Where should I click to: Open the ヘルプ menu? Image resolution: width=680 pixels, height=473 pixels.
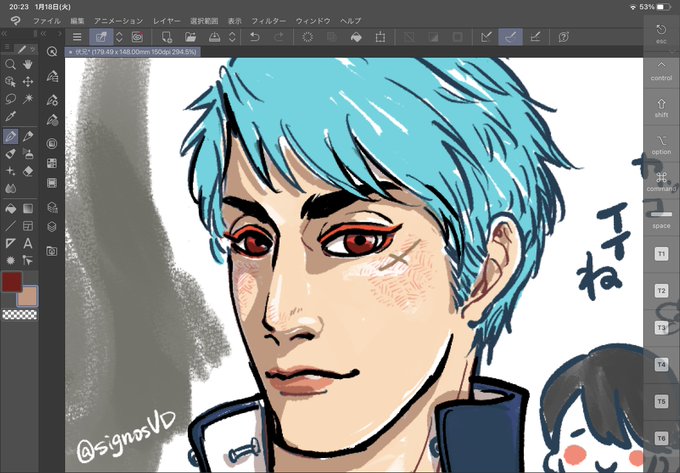click(x=350, y=21)
